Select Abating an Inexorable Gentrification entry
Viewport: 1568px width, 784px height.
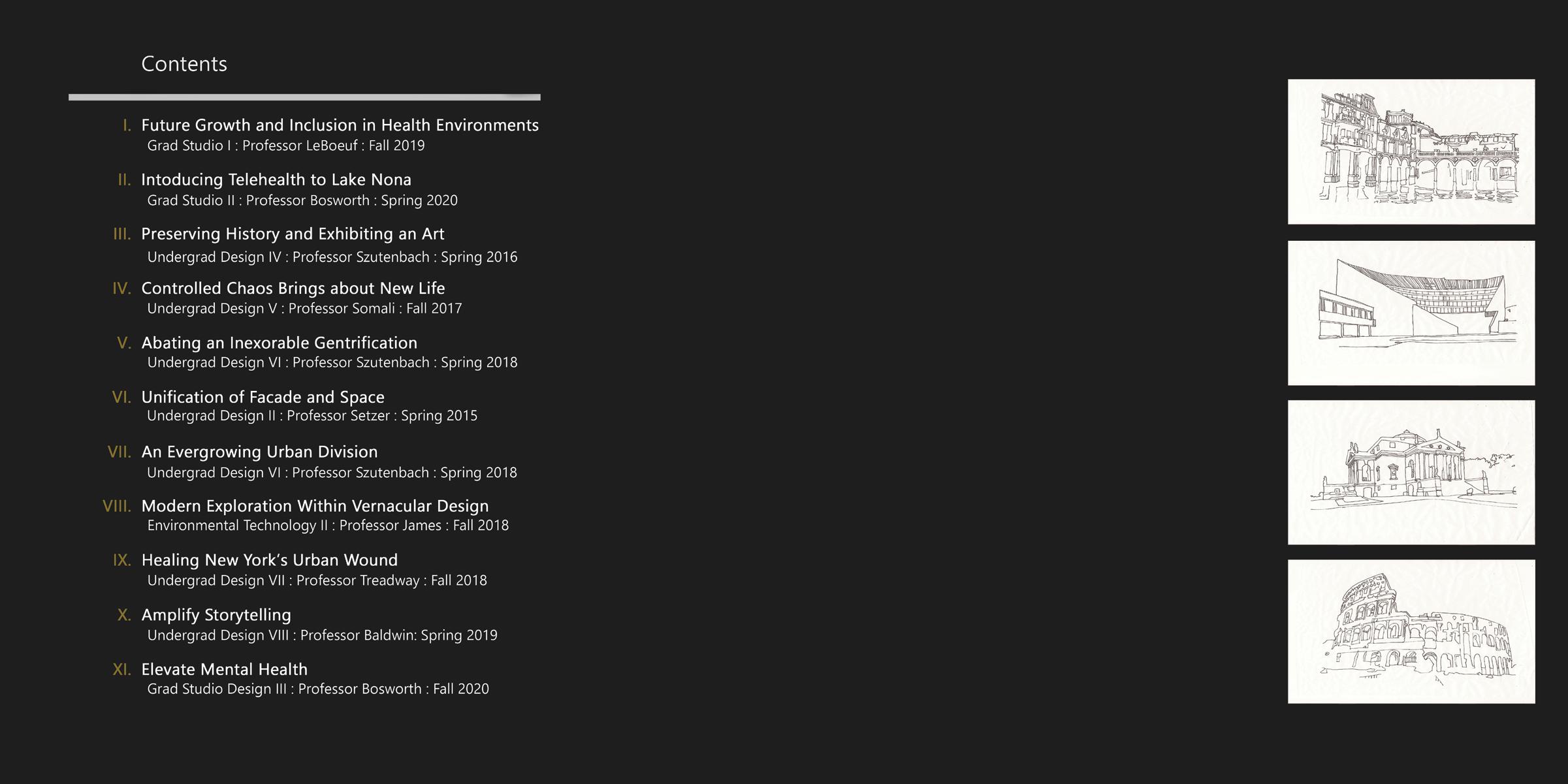coord(280,343)
